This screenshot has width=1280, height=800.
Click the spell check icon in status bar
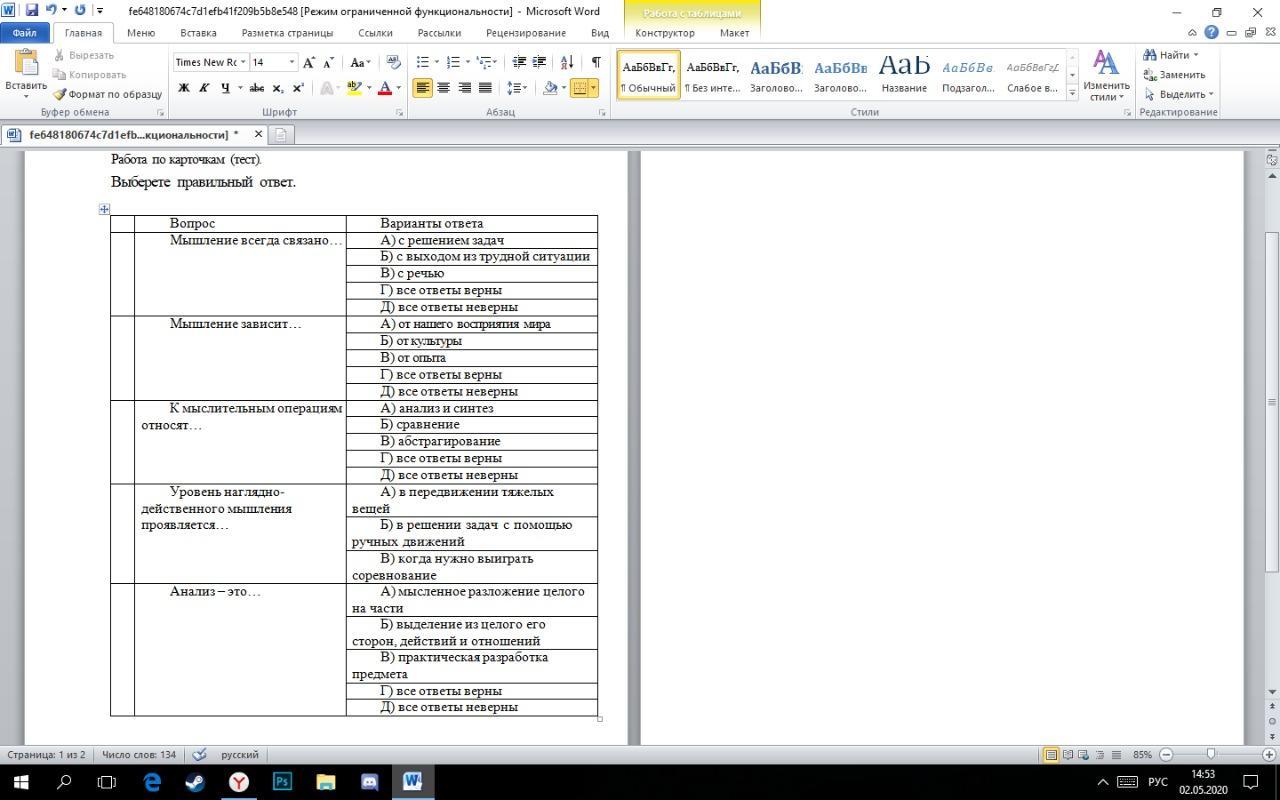click(199, 755)
